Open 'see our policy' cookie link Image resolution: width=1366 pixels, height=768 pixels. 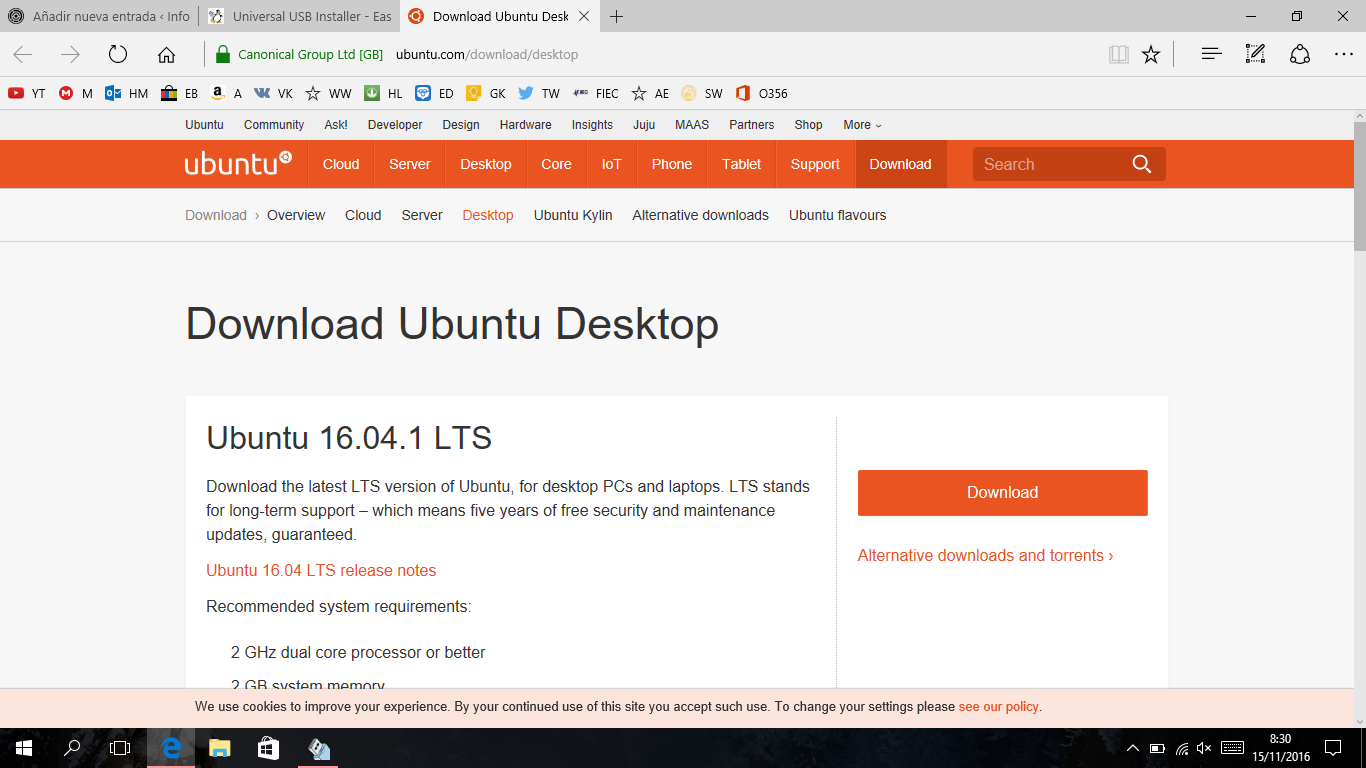(x=998, y=706)
